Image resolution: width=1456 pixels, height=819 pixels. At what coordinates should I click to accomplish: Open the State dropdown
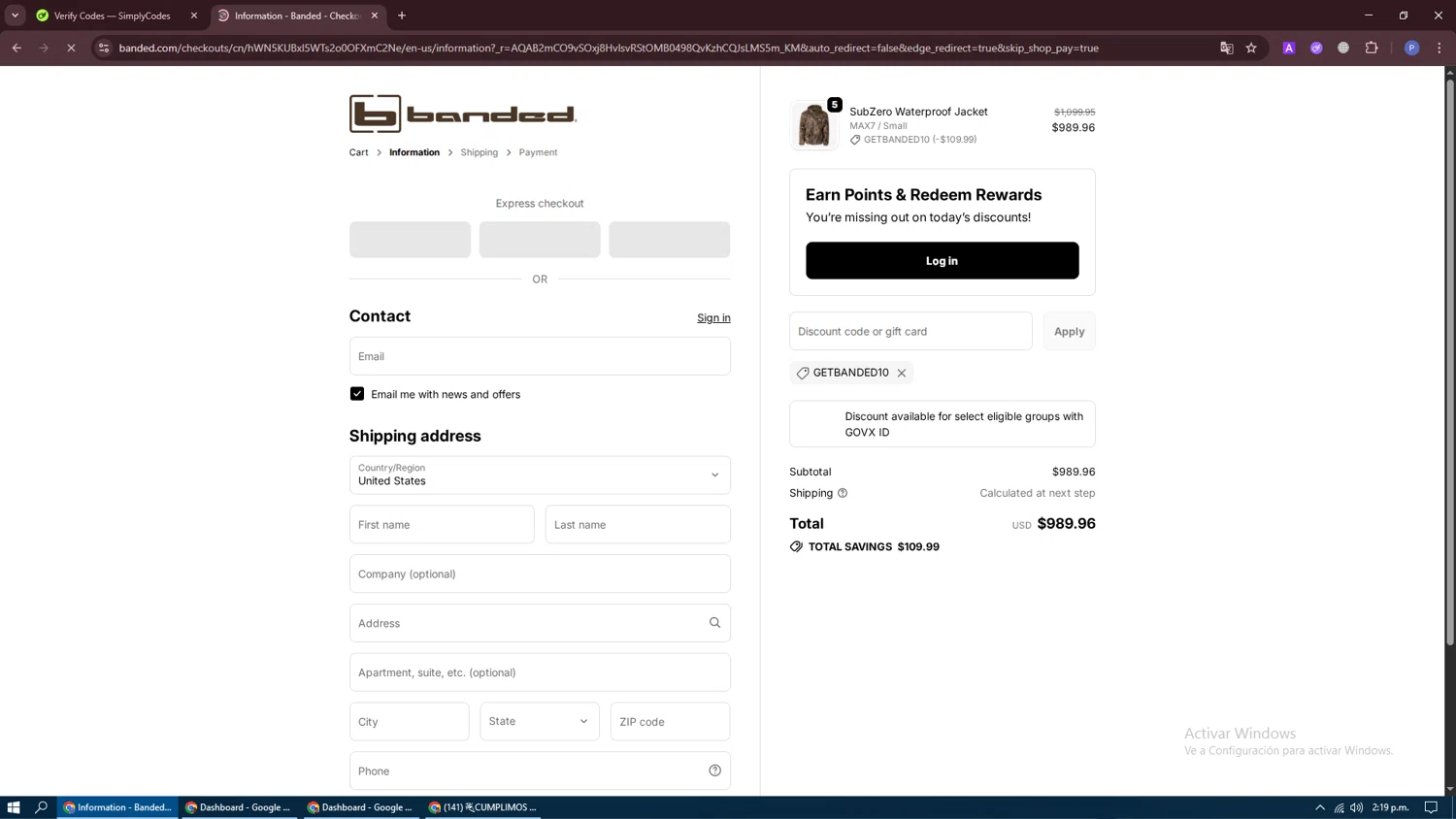(x=540, y=721)
